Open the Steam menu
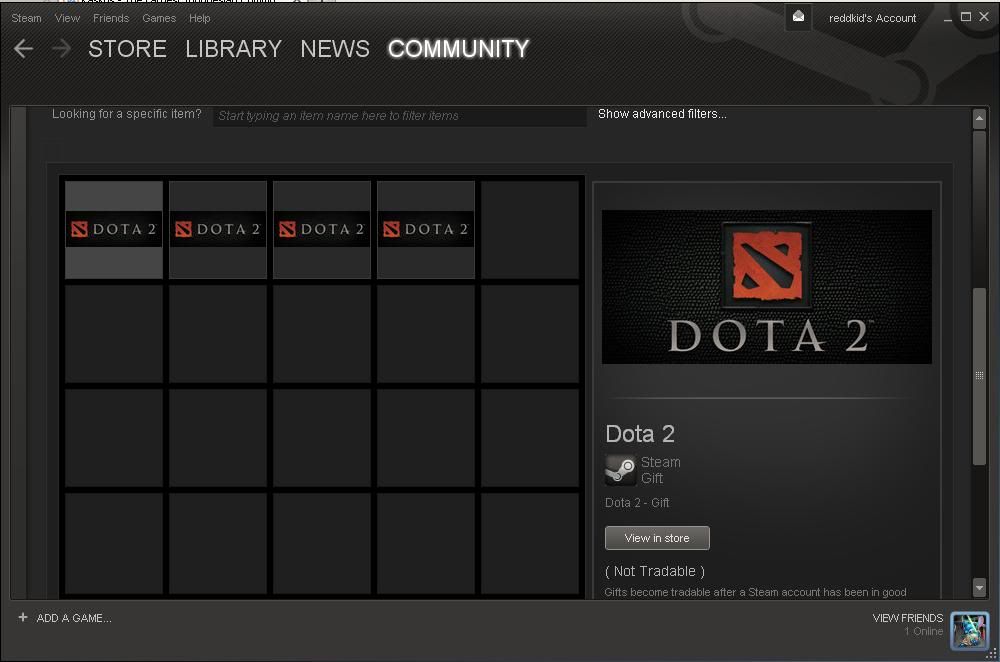 point(26,18)
